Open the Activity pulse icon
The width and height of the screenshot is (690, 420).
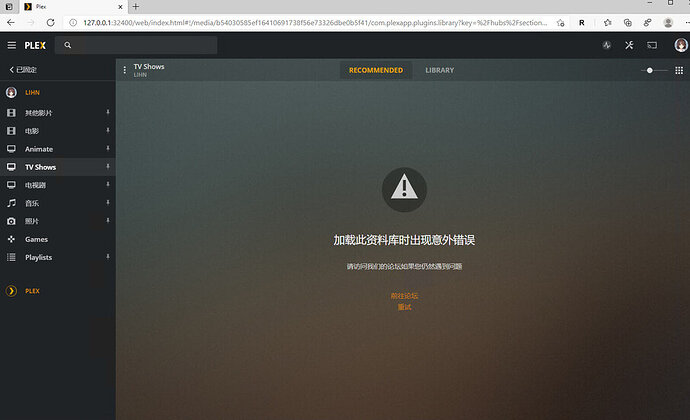(606, 45)
